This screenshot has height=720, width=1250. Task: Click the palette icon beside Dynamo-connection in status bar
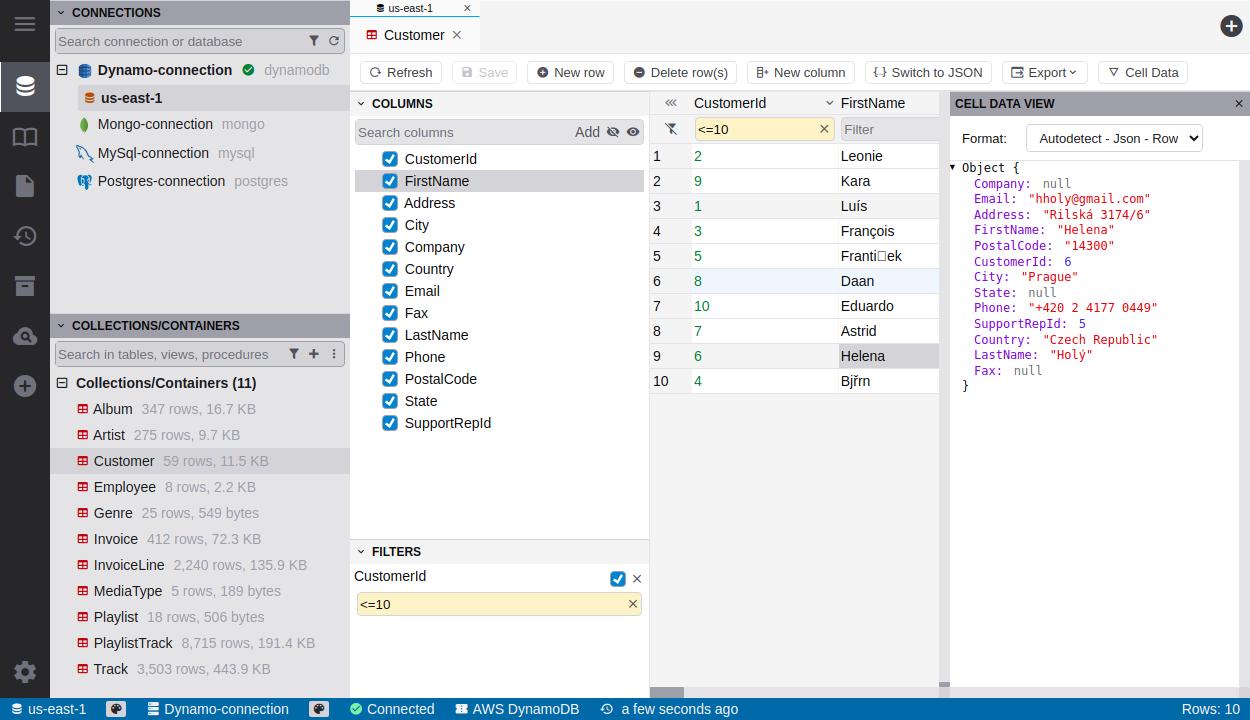tap(319, 709)
